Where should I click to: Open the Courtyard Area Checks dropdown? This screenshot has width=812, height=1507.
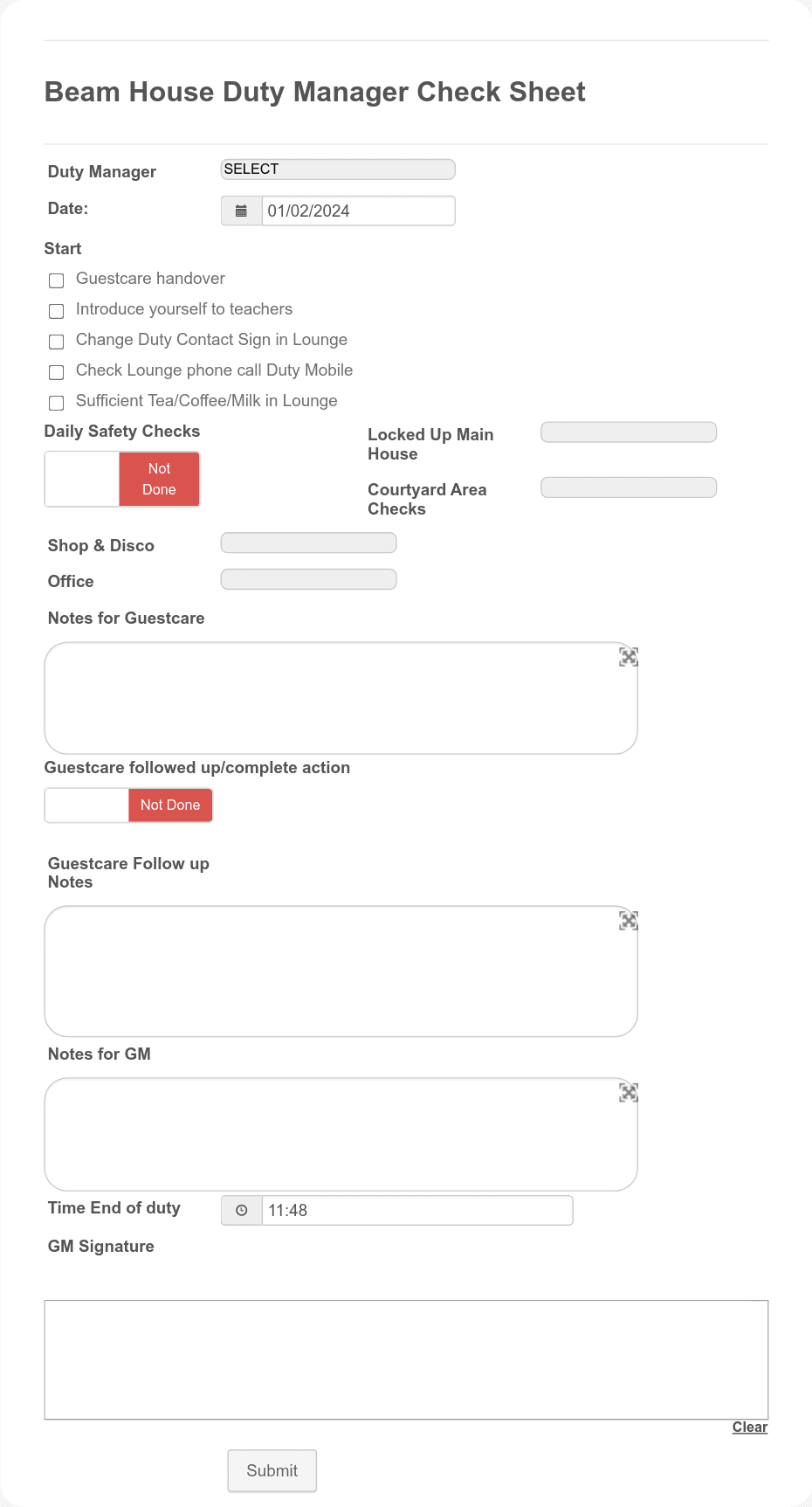click(x=629, y=487)
